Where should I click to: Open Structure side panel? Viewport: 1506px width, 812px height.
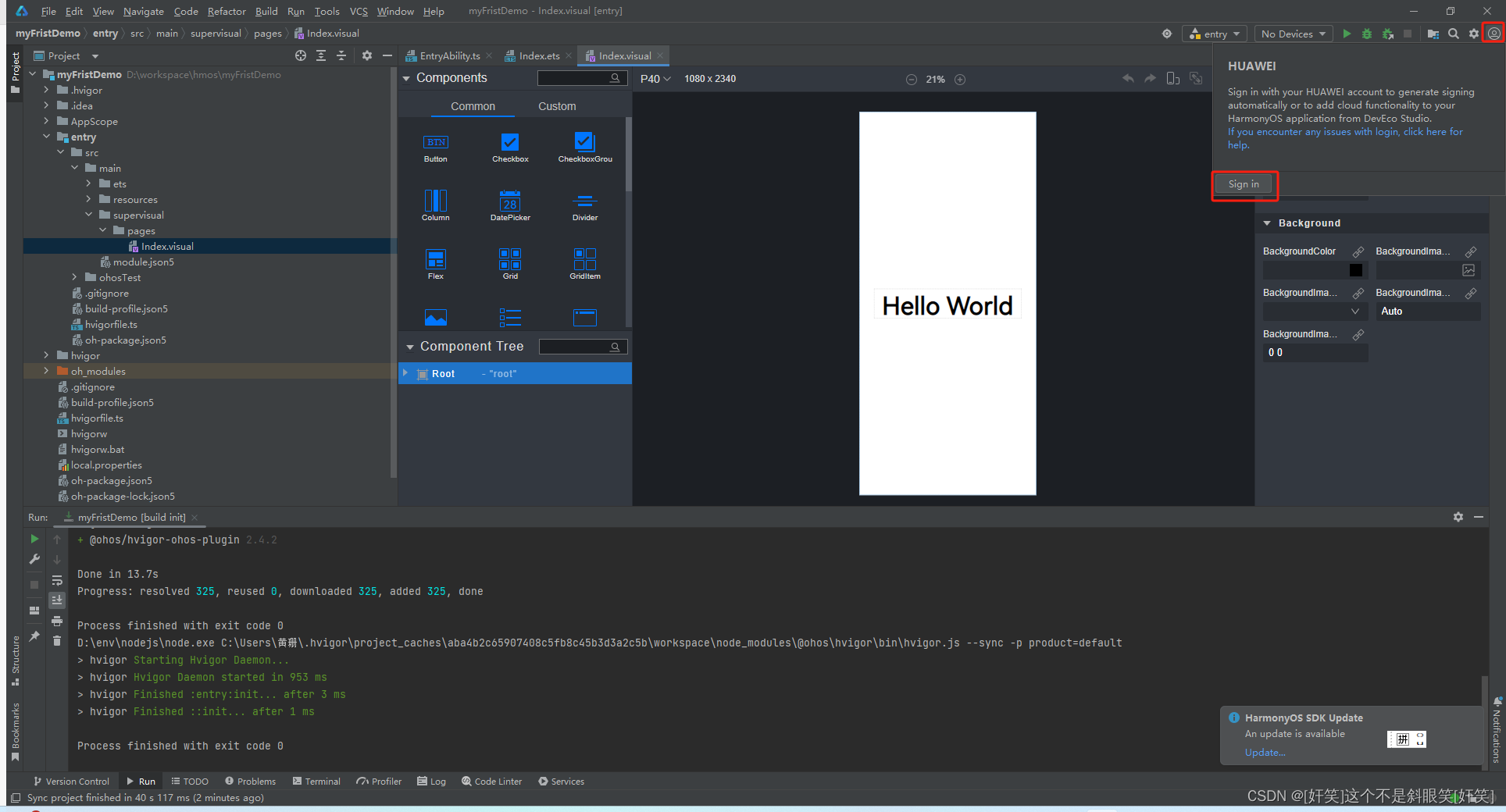pos(15,660)
